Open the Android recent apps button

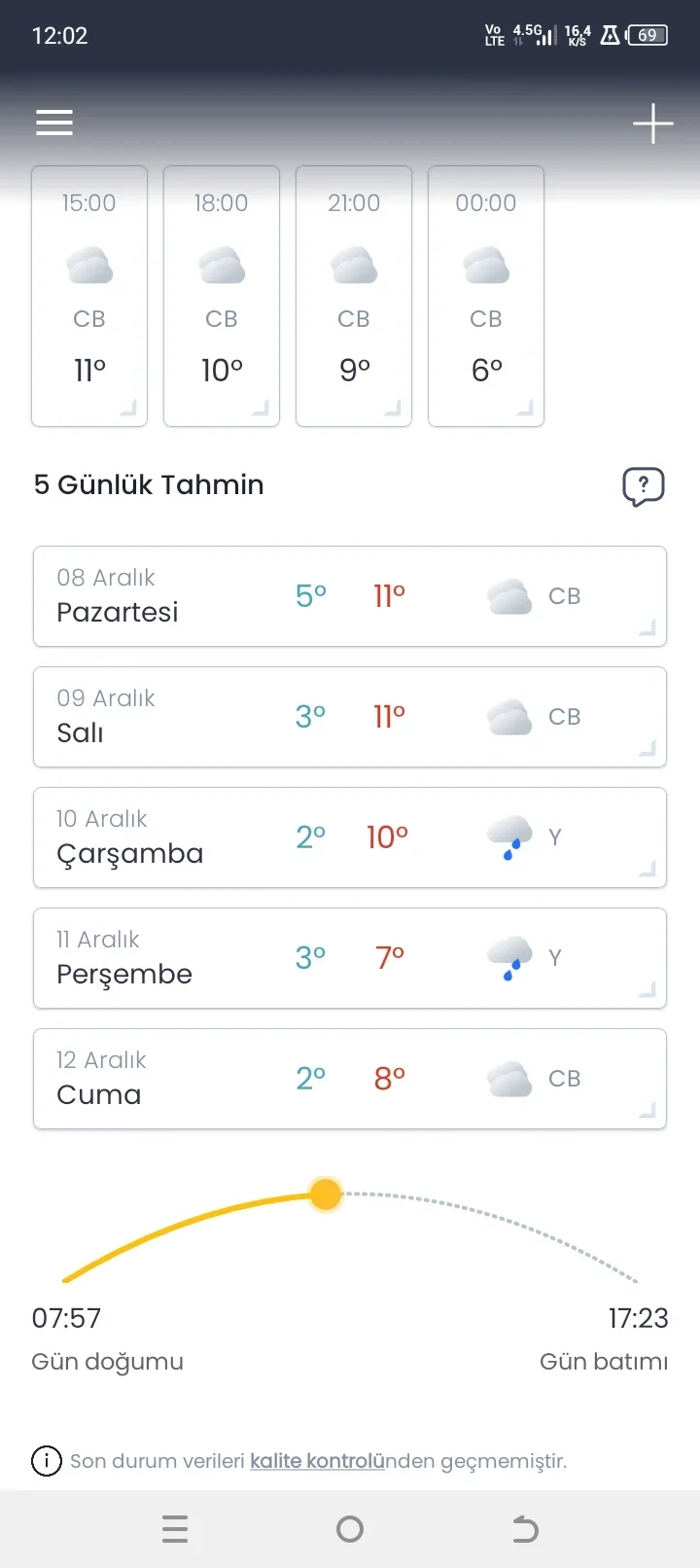pyautogui.click(x=175, y=1529)
